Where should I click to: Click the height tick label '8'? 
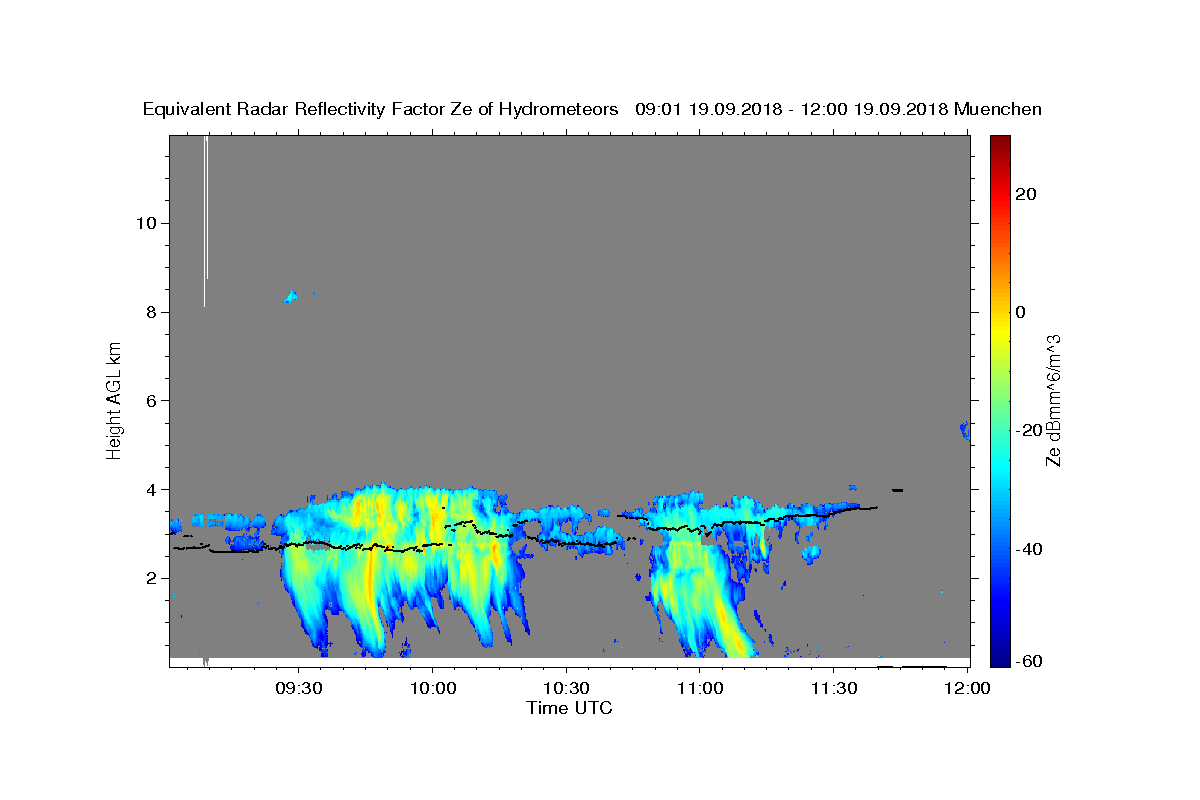point(150,312)
